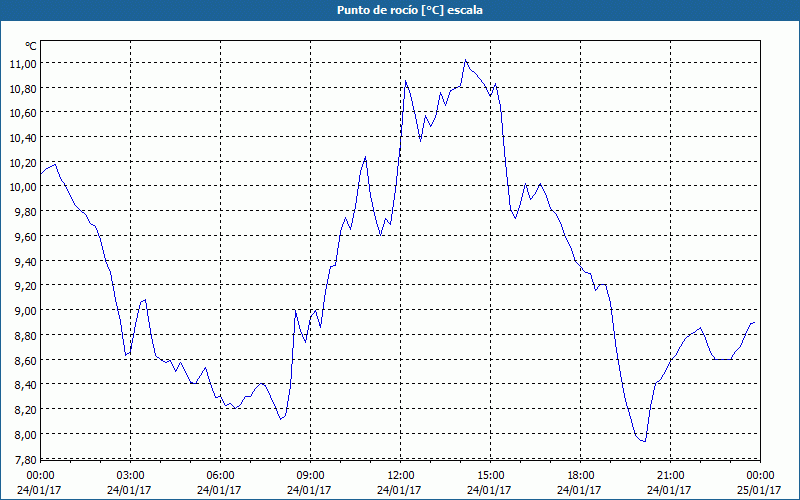The image size is (800, 500).
Task: Select the 15:00 time label
Action: coord(490,476)
